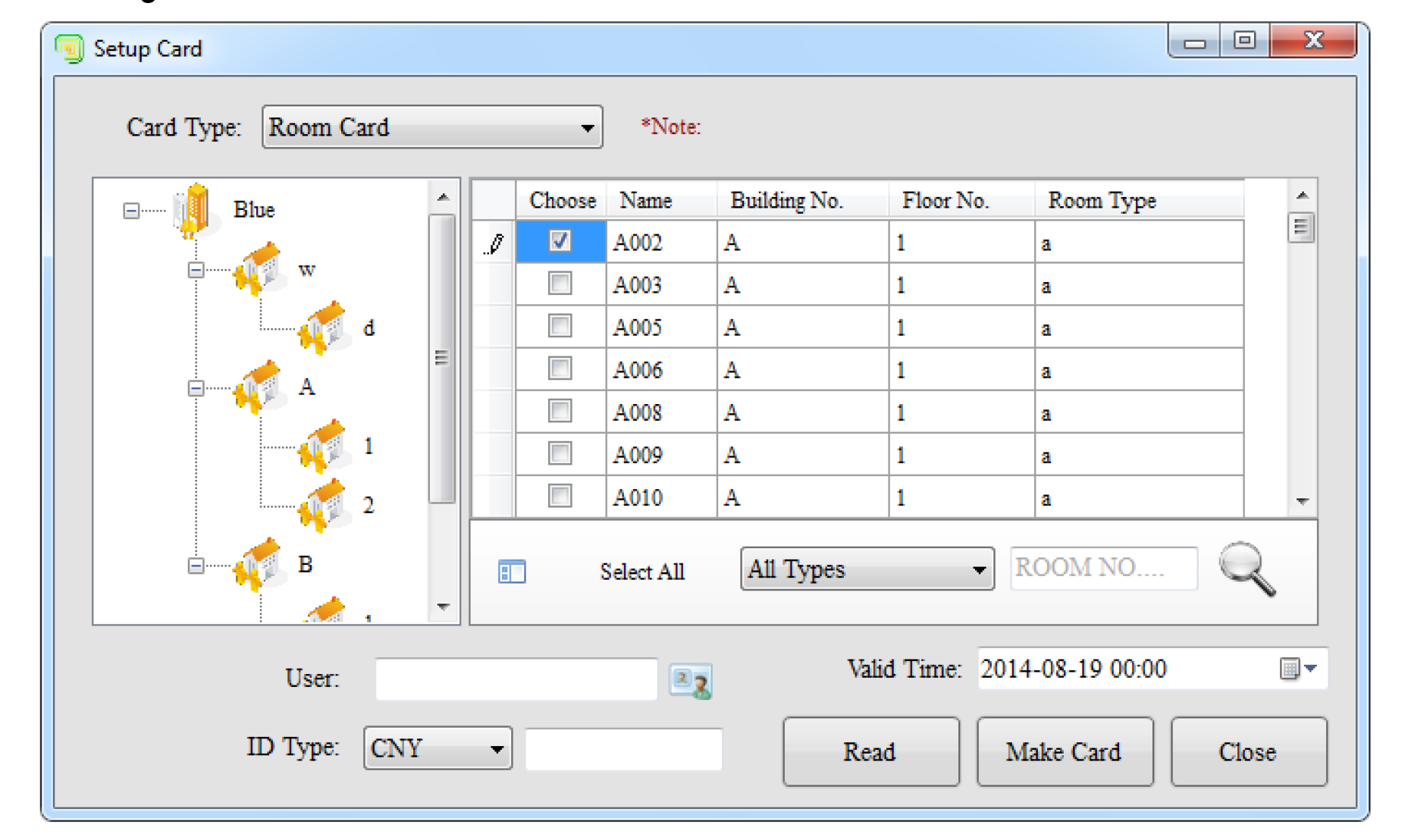The height and width of the screenshot is (840, 1408).
Task: Open the Card Type dropdown
Action: click(431, 127)
